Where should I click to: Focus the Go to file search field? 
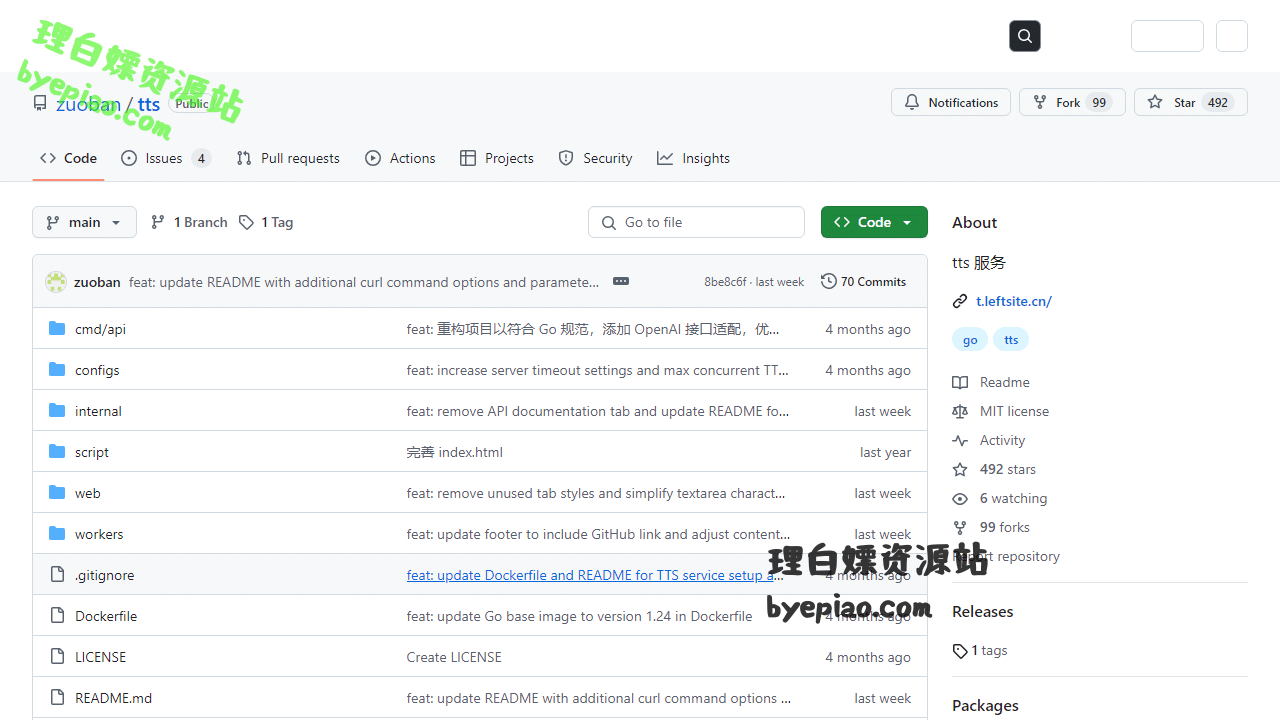[x=696, y=222]
